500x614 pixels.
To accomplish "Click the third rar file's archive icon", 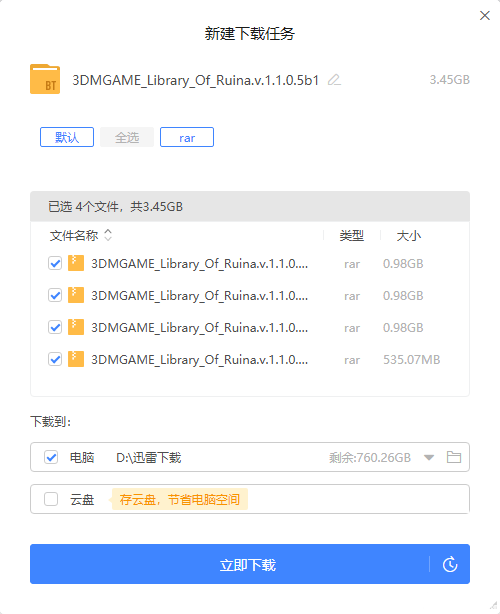I will pos(76,327).
